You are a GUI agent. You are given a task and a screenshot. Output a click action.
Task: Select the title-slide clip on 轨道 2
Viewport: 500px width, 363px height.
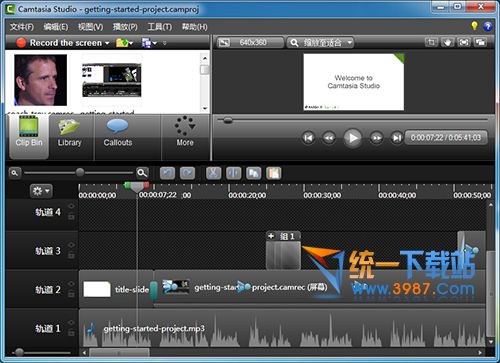(116, 289)
